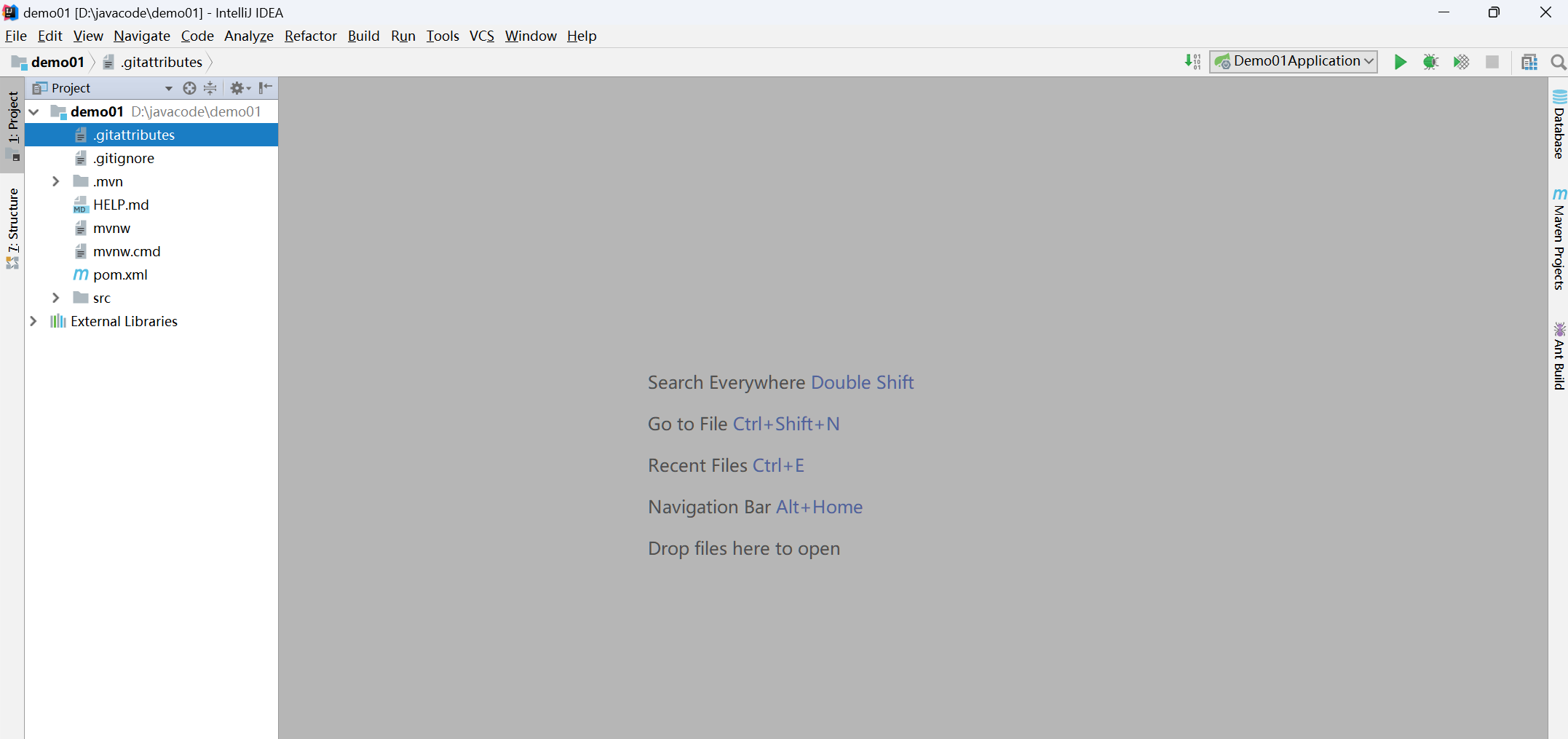1568x739 pixels.
Task: Open the Analyze menu
Action: (249, 36)
